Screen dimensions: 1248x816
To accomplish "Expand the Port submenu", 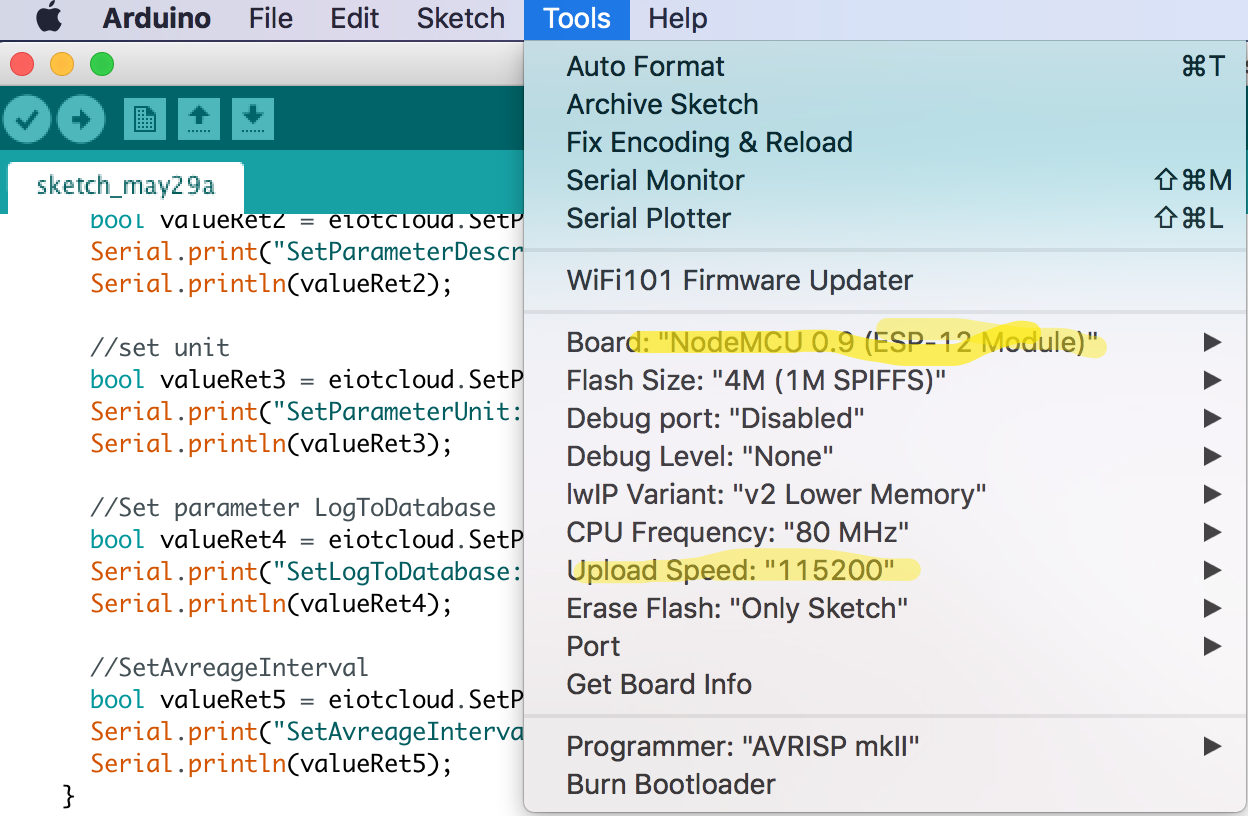I will coord(886,647).
